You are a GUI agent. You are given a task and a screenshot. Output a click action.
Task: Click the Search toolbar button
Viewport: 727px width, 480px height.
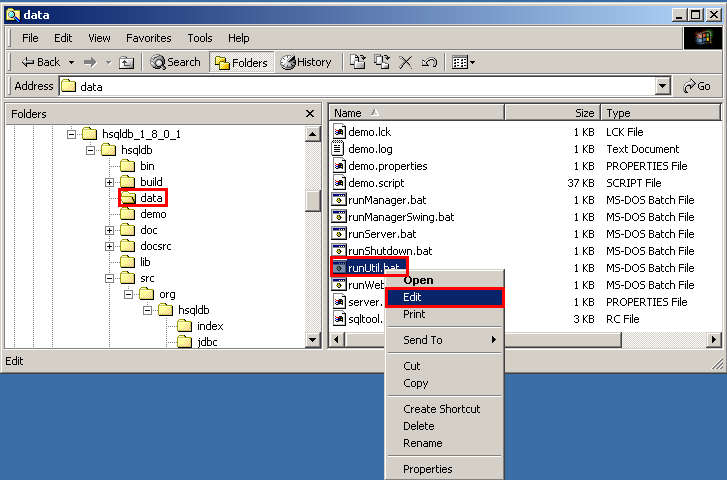pos(176,62)
